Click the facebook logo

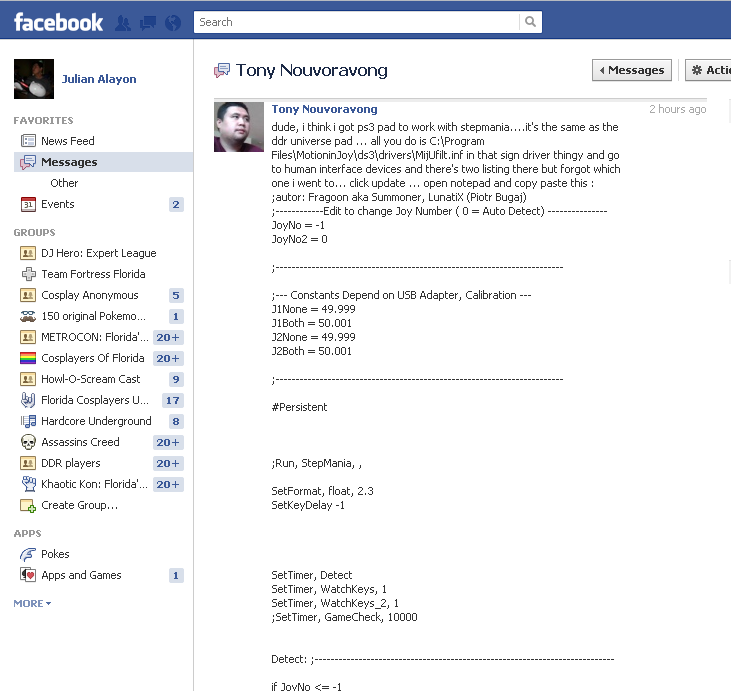tap(58, 22)
